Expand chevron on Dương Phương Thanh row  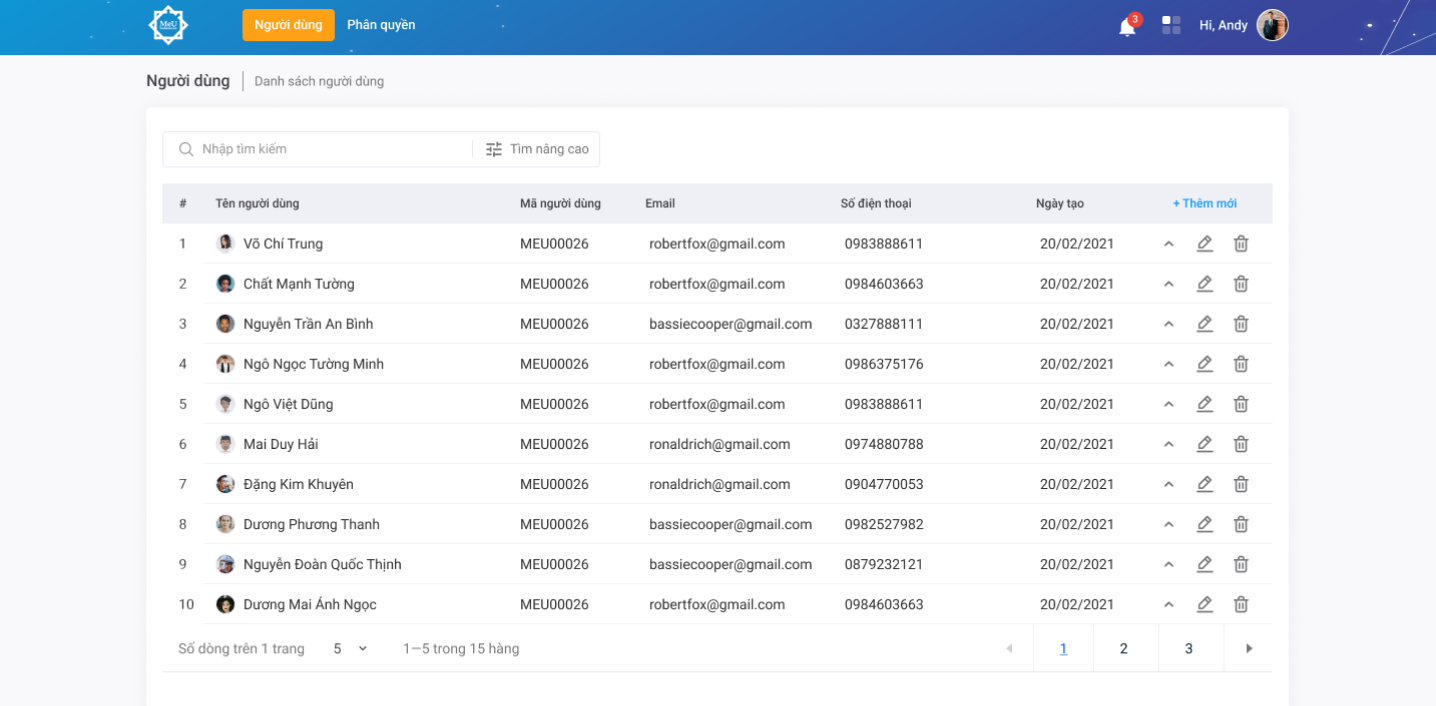pos(1168,524)
